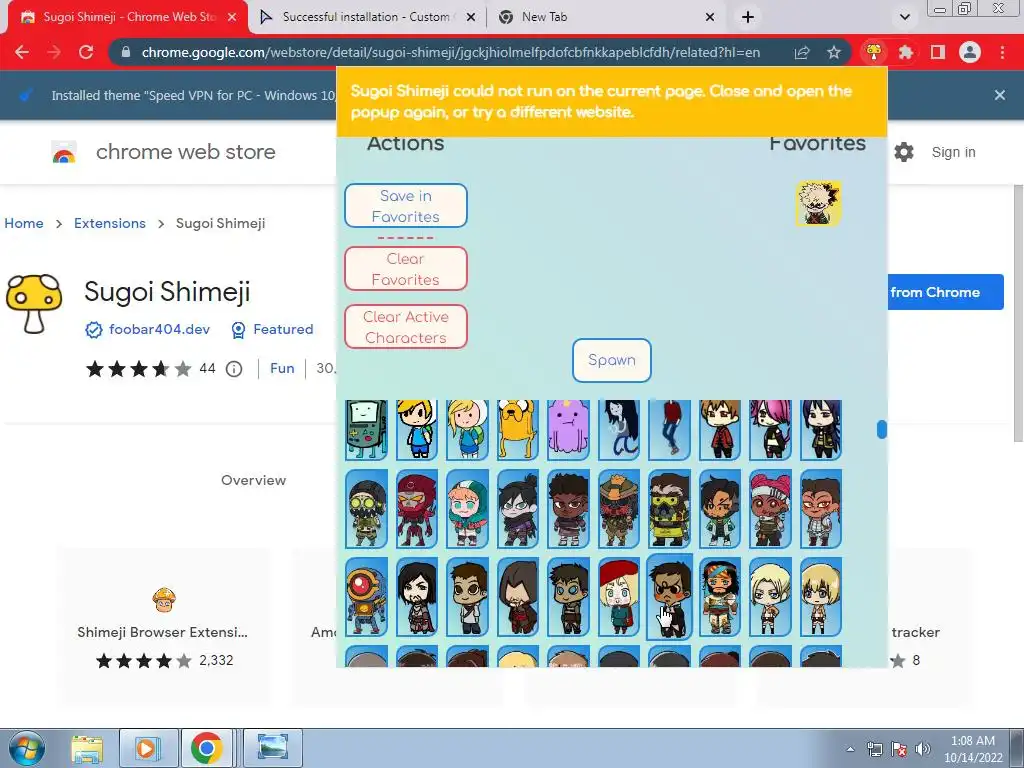Click the popup's blue scrollbar thumb
Image resolution: width=1024 pixels, height=768 pixels.
882,429
